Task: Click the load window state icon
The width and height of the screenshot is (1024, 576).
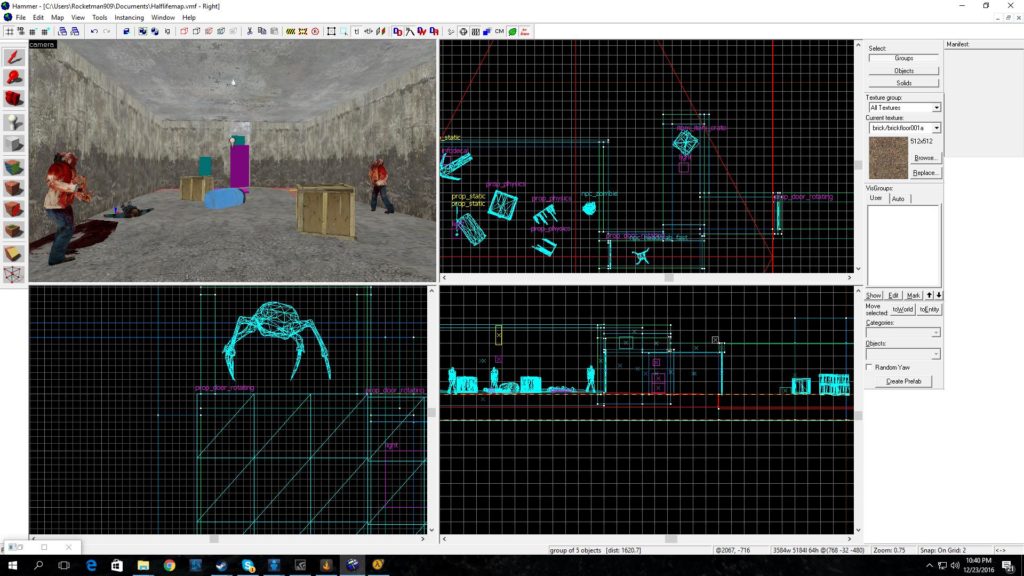Action: tap(62, 31)
